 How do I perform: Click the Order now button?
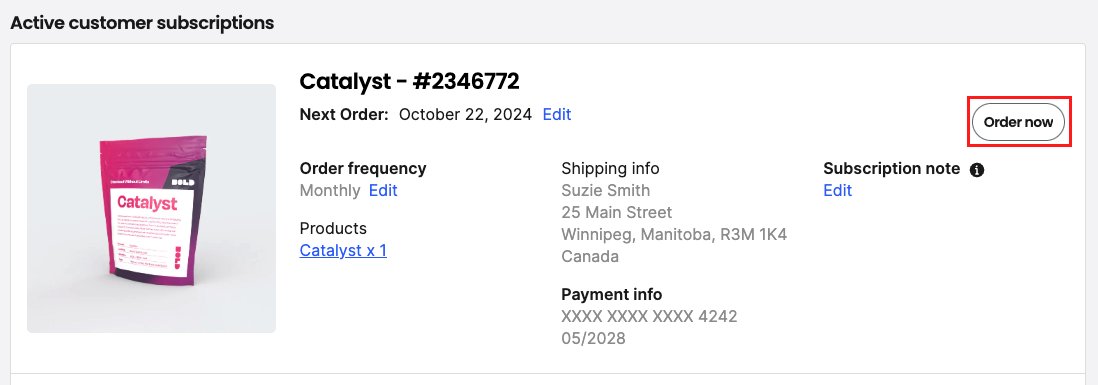(x=1018, y=122)
